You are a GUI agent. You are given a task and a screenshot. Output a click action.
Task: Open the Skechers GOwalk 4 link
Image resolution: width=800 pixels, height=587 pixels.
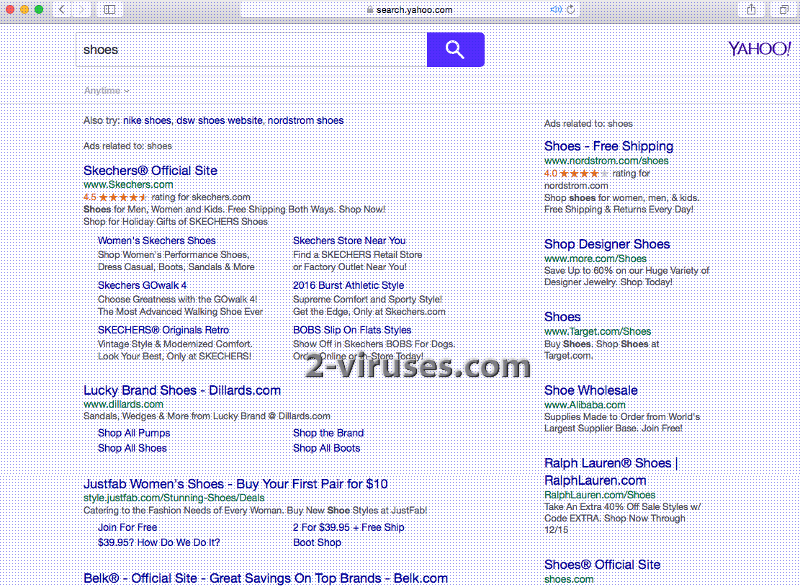[142, 285]
